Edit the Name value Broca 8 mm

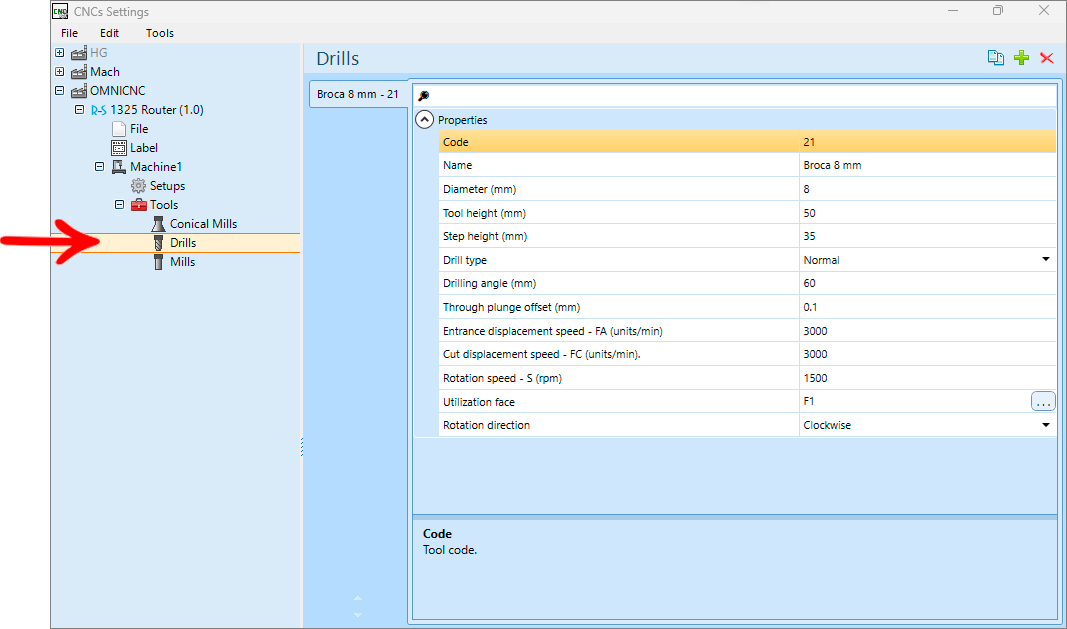coord(928,165)
